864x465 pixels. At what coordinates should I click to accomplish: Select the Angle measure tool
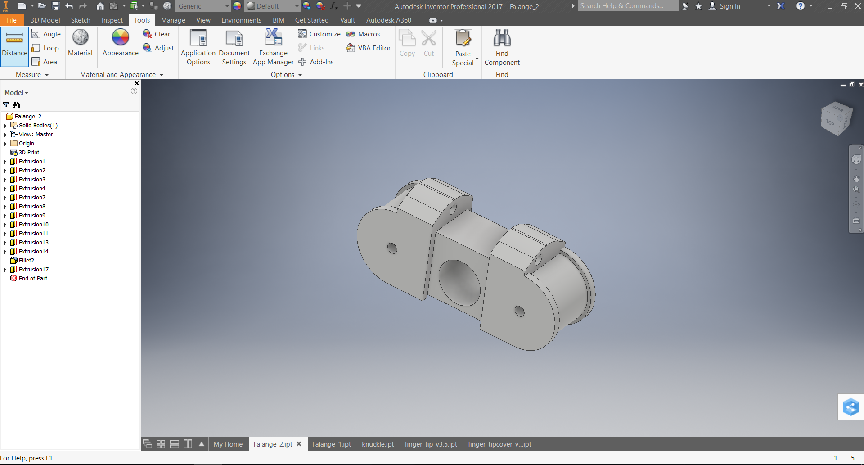[46, 34]
